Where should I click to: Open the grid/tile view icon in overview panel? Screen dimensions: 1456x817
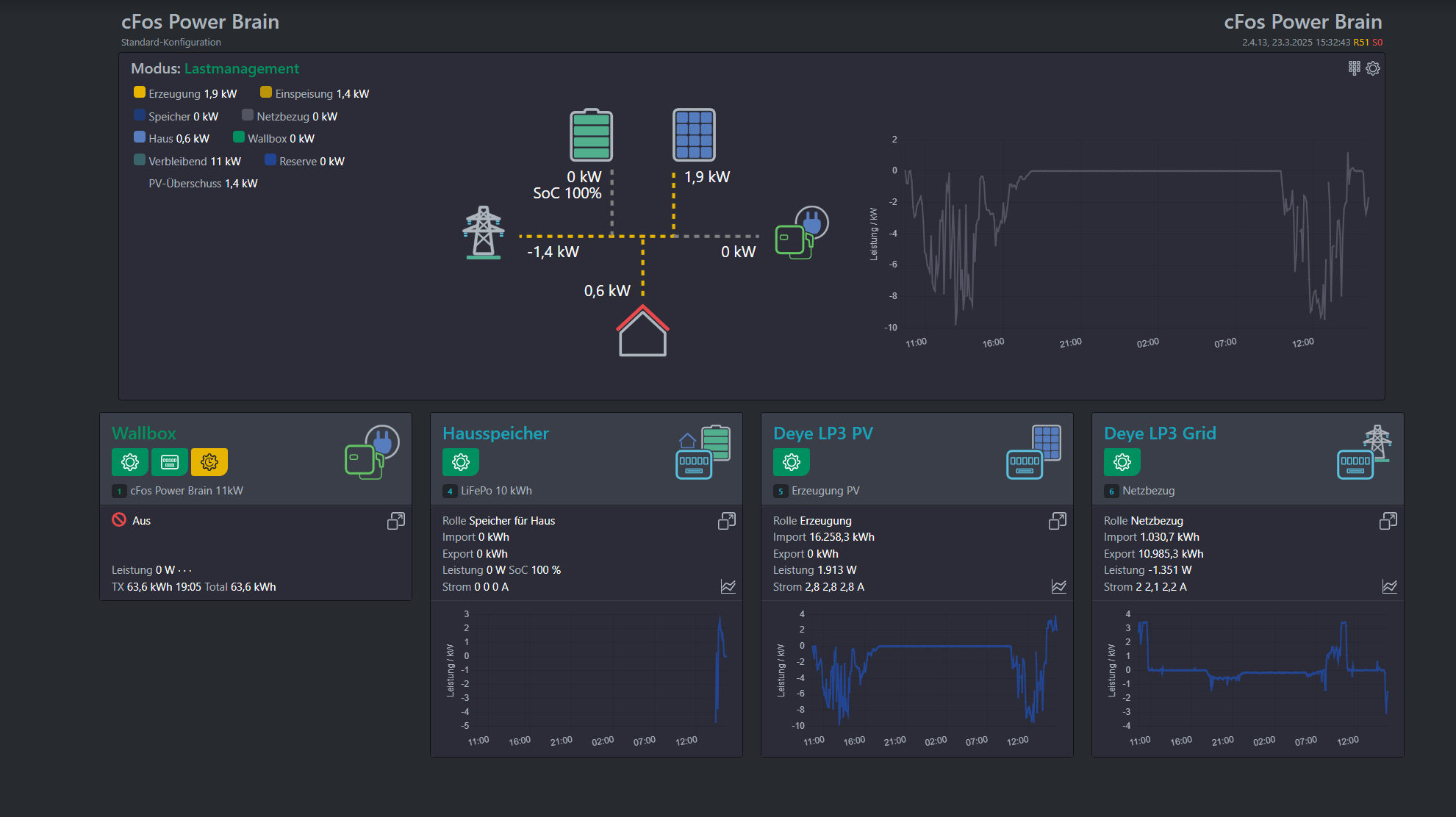pos(1354,68)
